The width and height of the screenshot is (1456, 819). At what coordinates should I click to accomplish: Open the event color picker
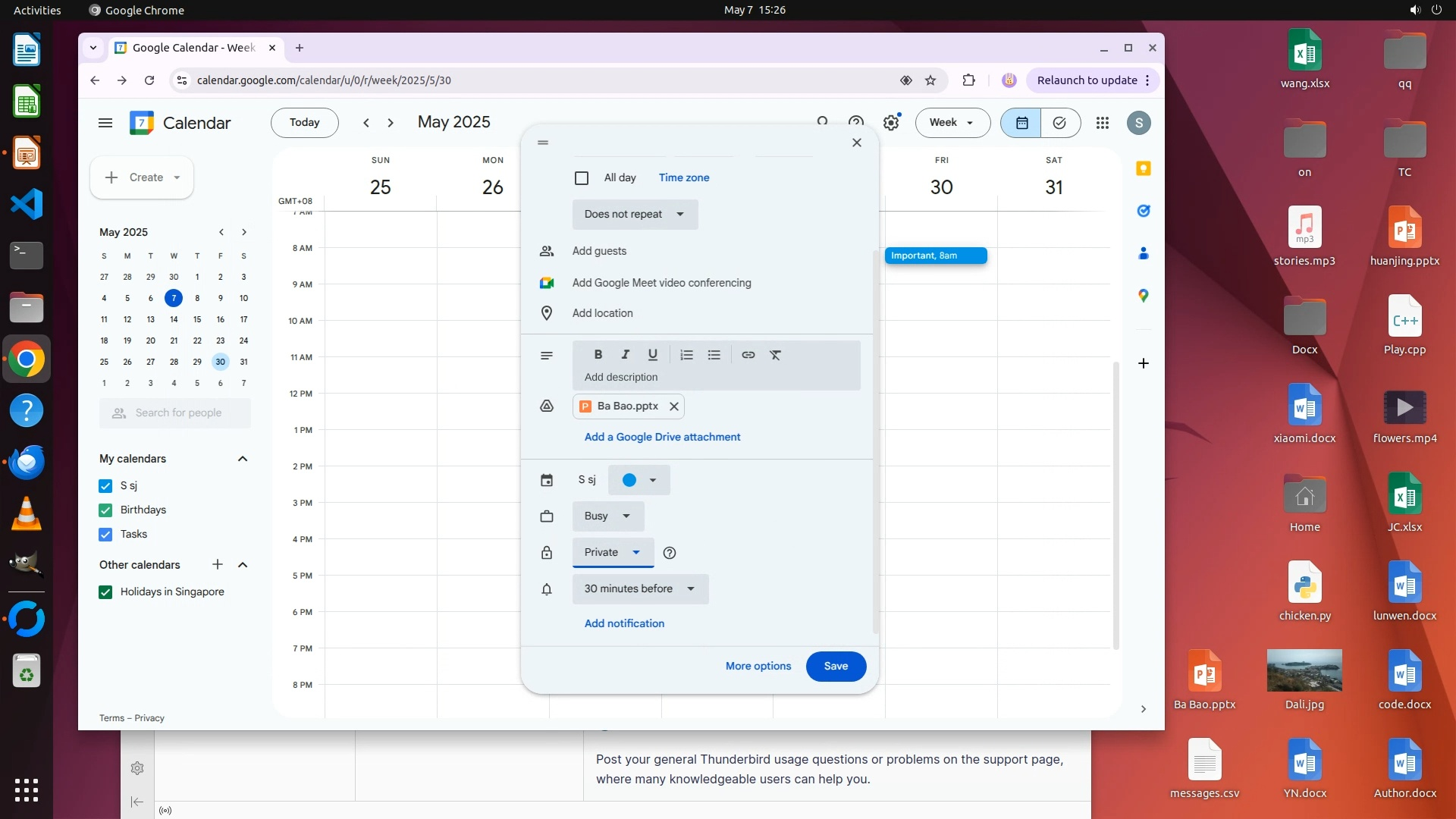tap(639, 480)
